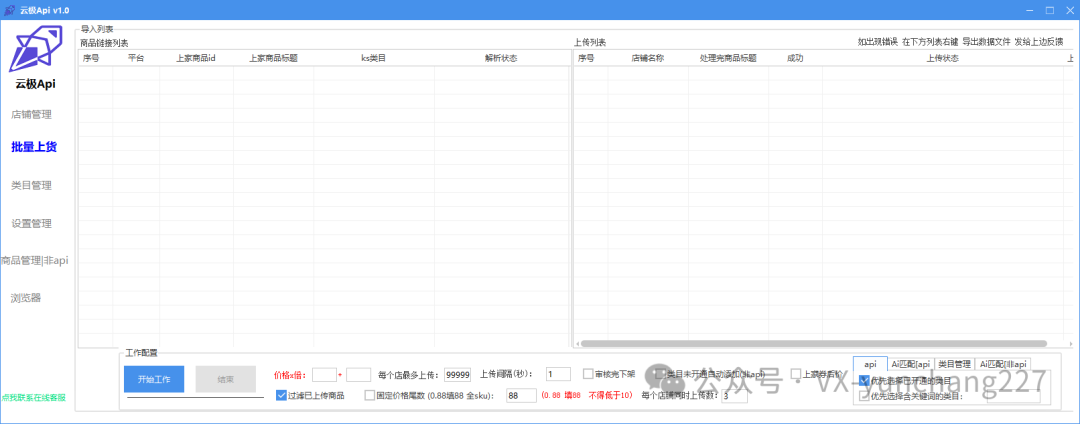Switch to the 类目管理 tab in 工作配置
The image size is (1080, 424).
(x=955, y=364)
